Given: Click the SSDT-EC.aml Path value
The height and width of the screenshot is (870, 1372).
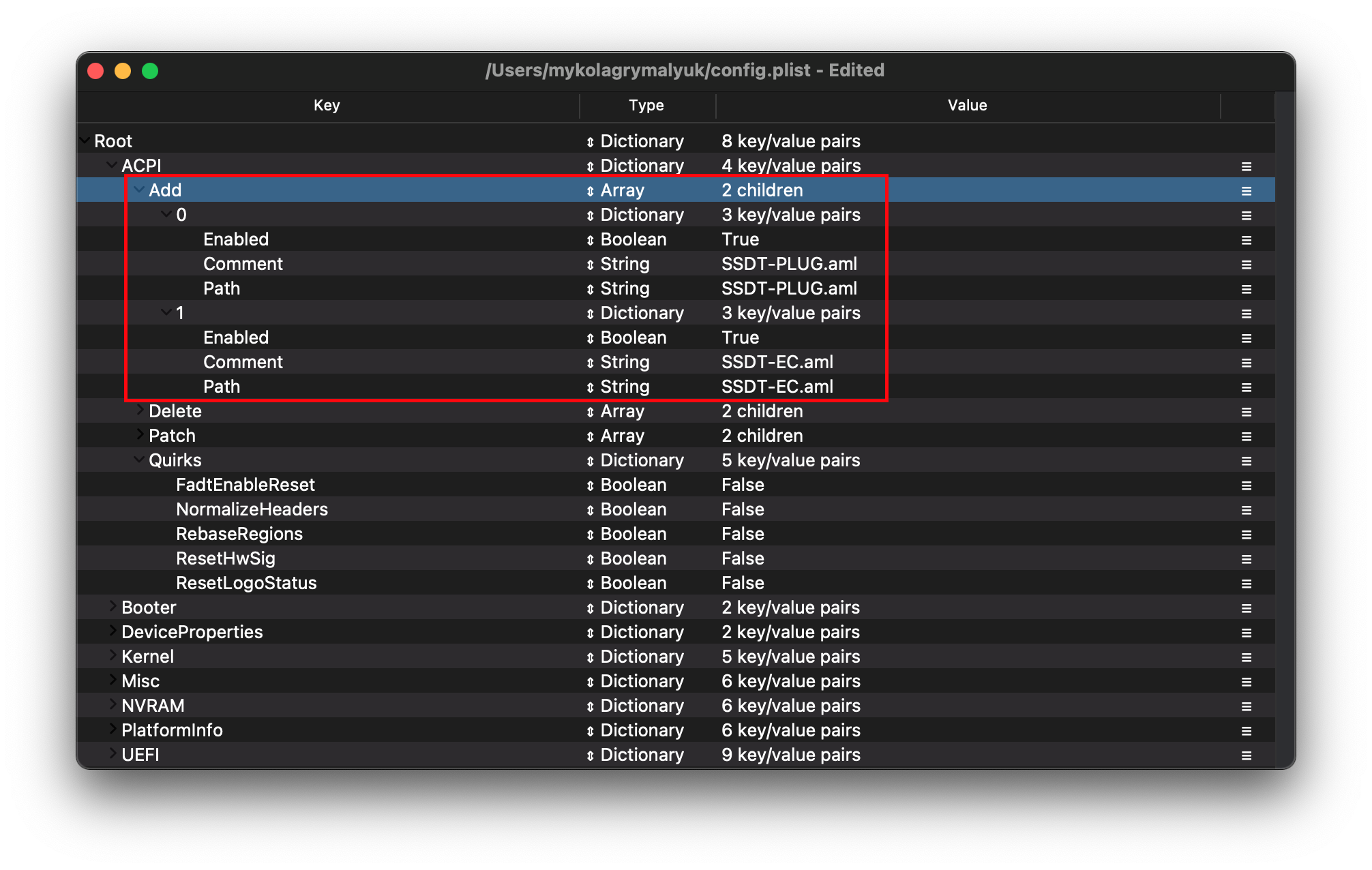Looking at the screenshot, I should click(777, 387).
